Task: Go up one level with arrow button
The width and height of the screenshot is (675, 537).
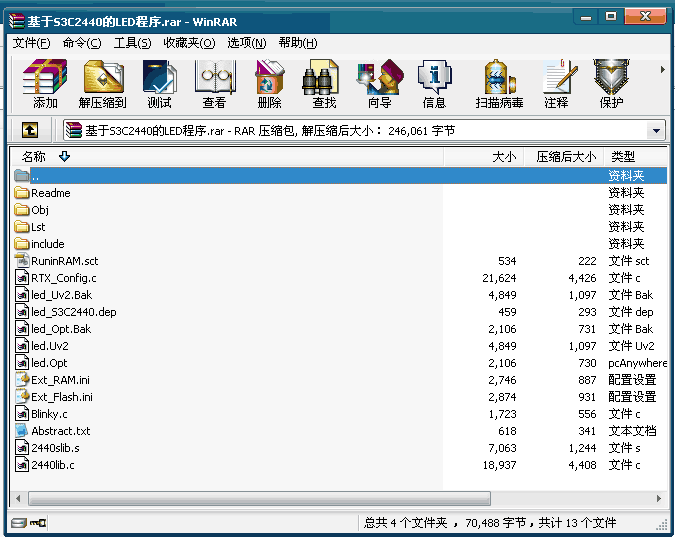Action: pos(30,130)
